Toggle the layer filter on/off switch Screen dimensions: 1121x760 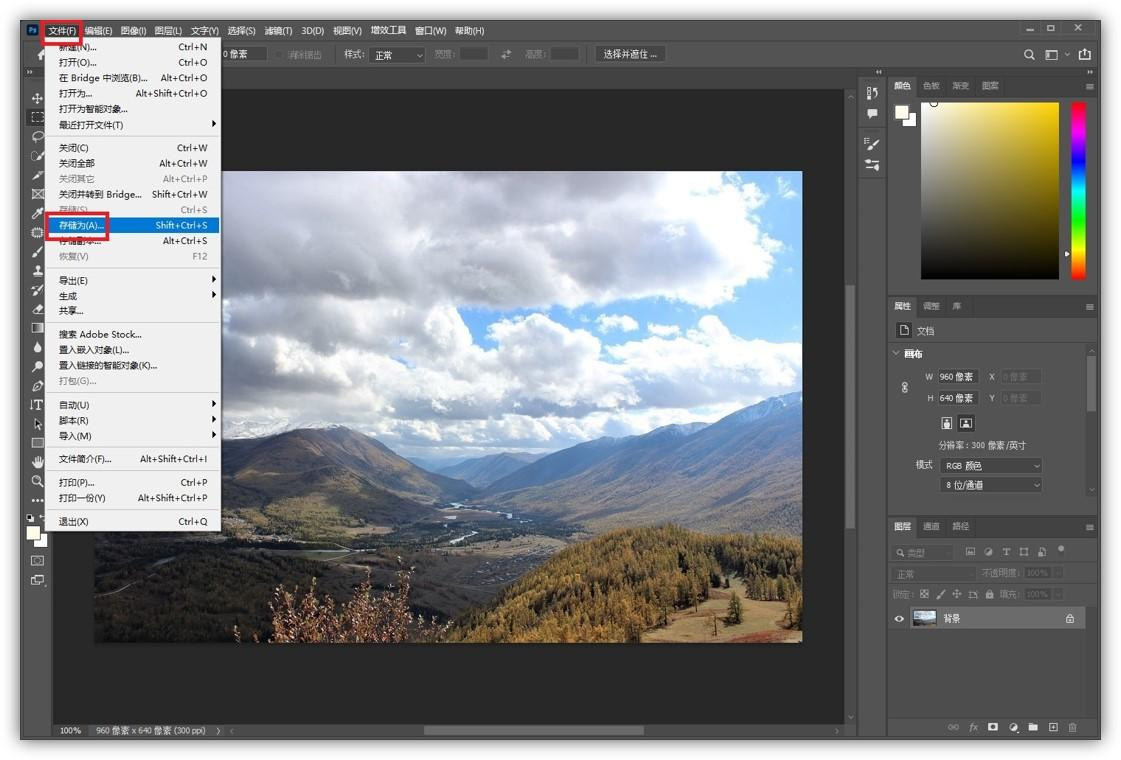click(1061, 549)
